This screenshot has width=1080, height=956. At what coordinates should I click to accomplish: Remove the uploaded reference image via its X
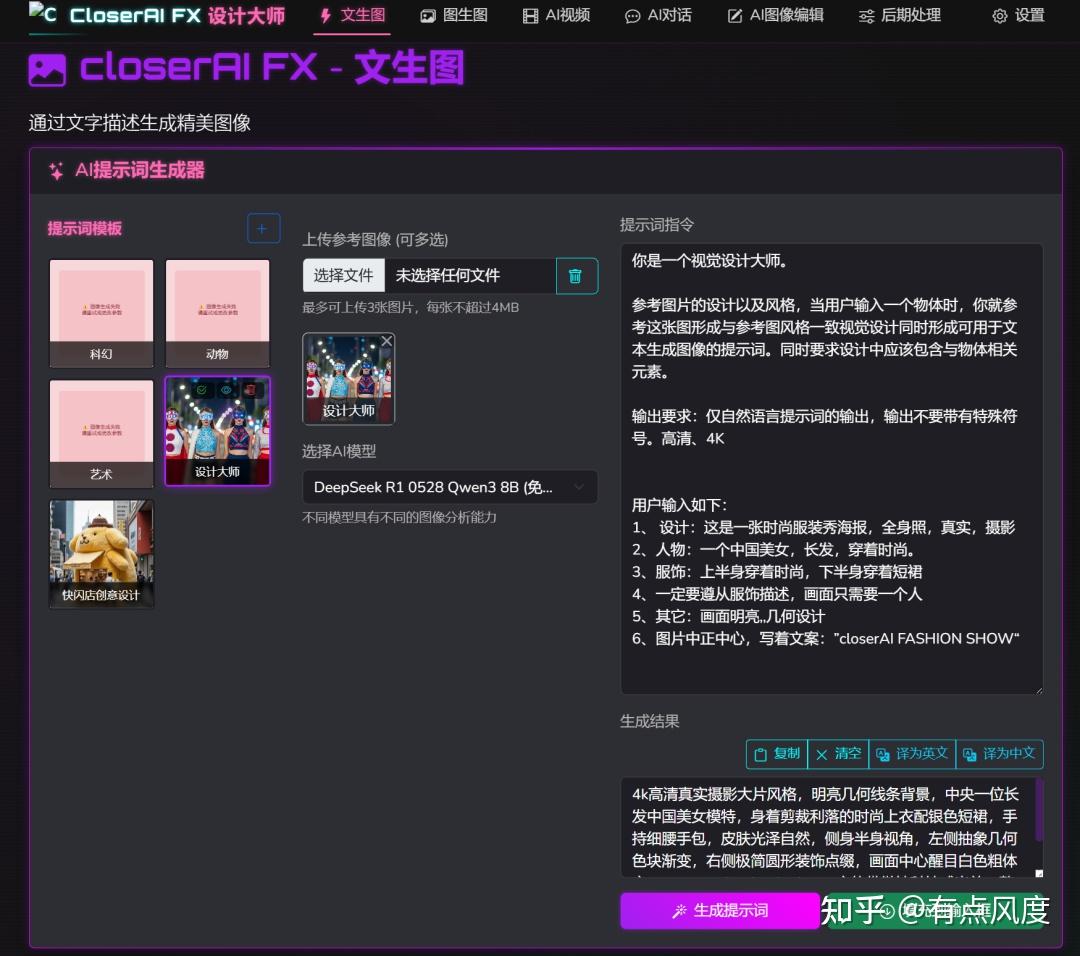tap(385, 341)
